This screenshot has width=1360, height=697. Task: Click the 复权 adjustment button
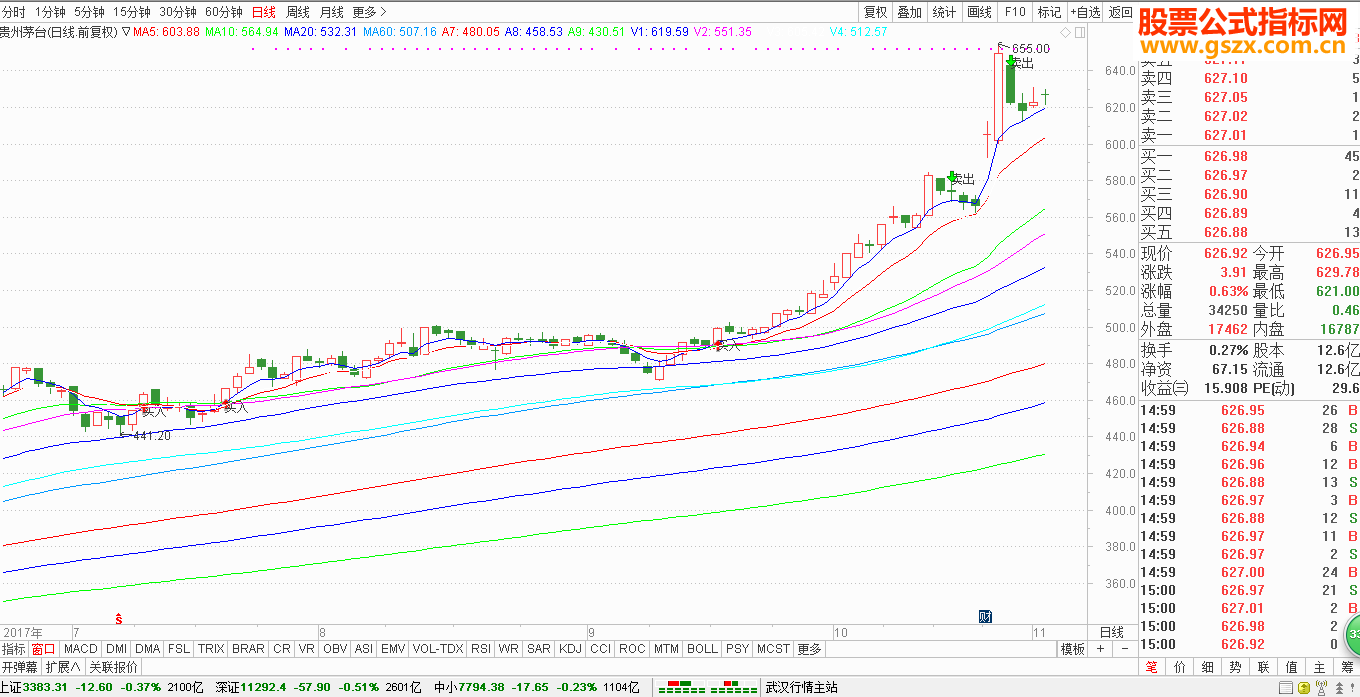pyautogui.click(x=875, y=12)
